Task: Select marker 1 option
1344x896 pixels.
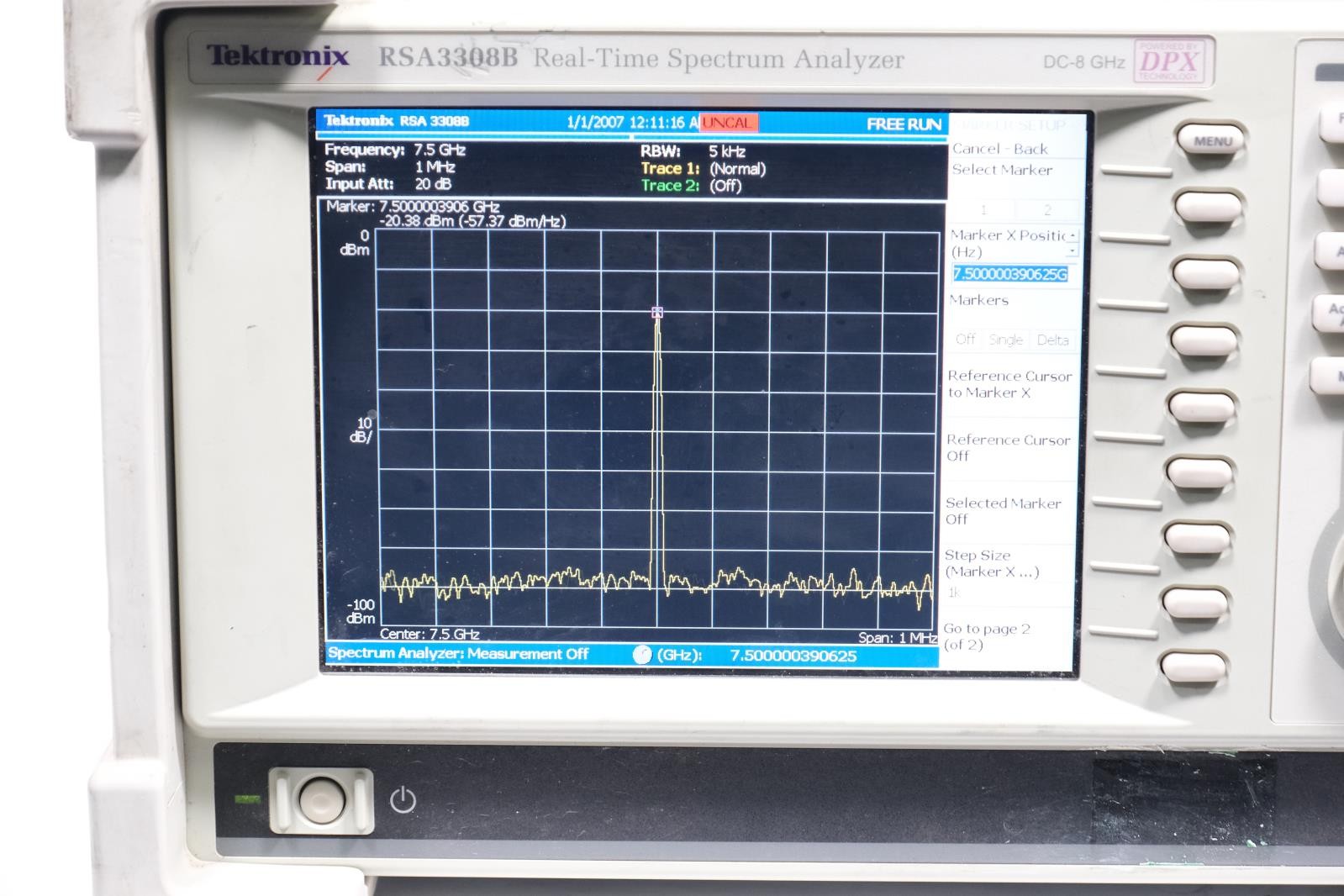Action: [983, 209]
